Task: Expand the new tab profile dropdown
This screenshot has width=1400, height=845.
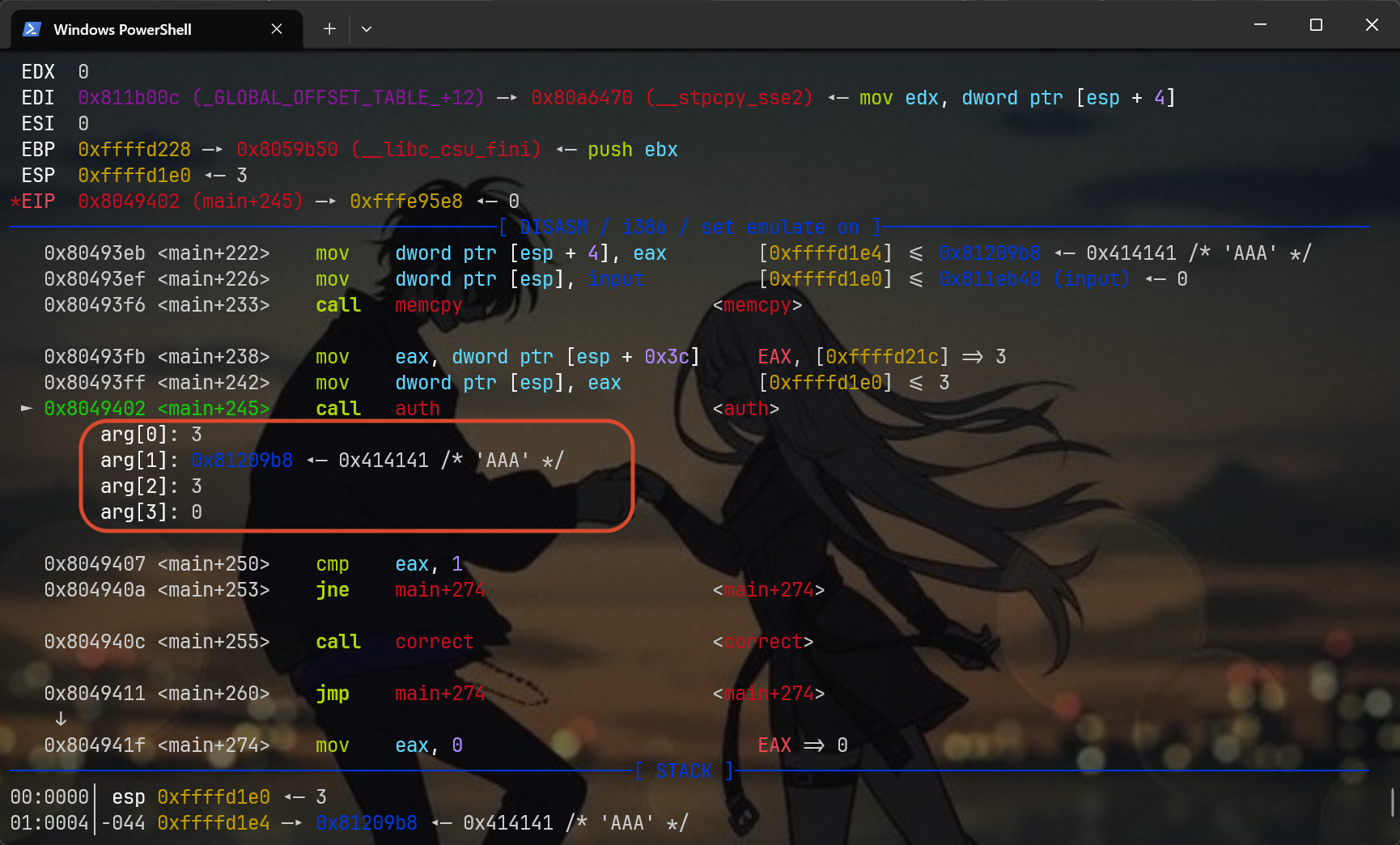Action: [x=367, y=29]
